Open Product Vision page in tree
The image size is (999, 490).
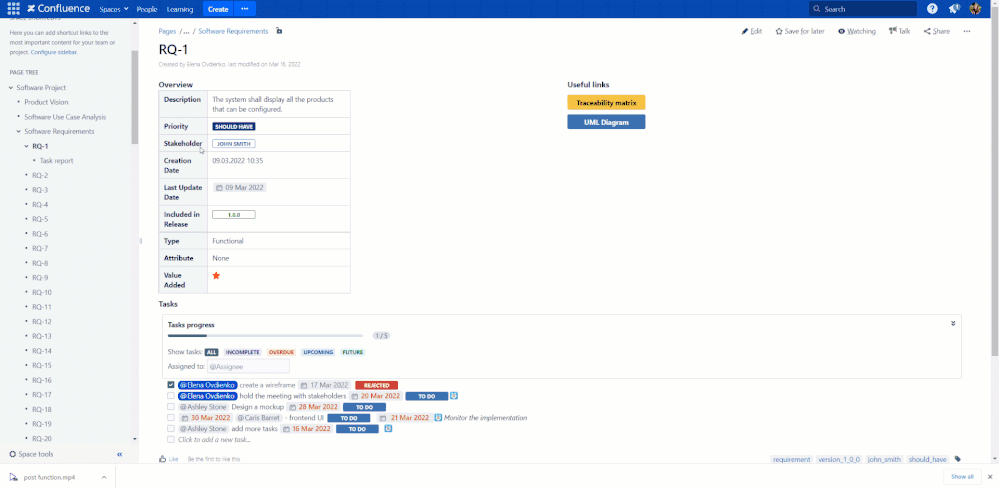coord(47,102)
